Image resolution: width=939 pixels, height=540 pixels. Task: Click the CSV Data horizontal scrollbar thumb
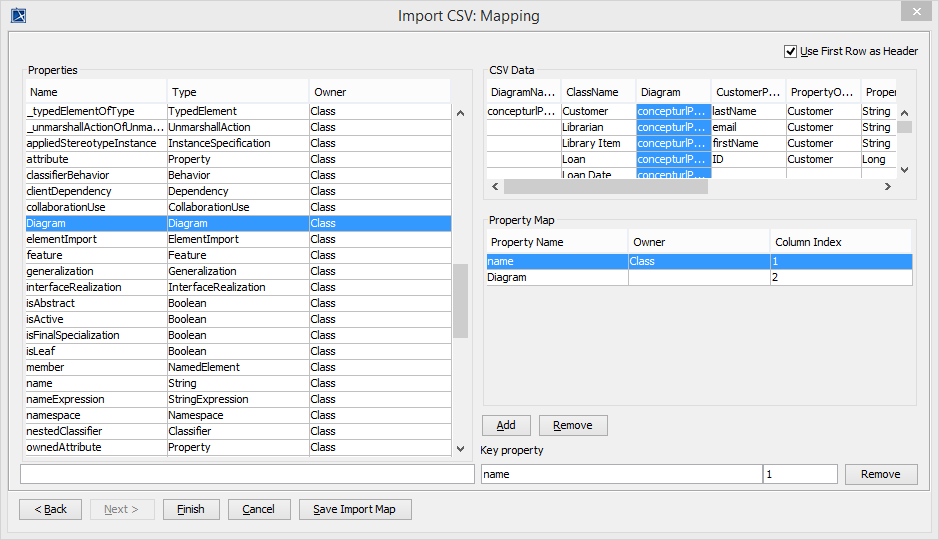pos(605,186)
